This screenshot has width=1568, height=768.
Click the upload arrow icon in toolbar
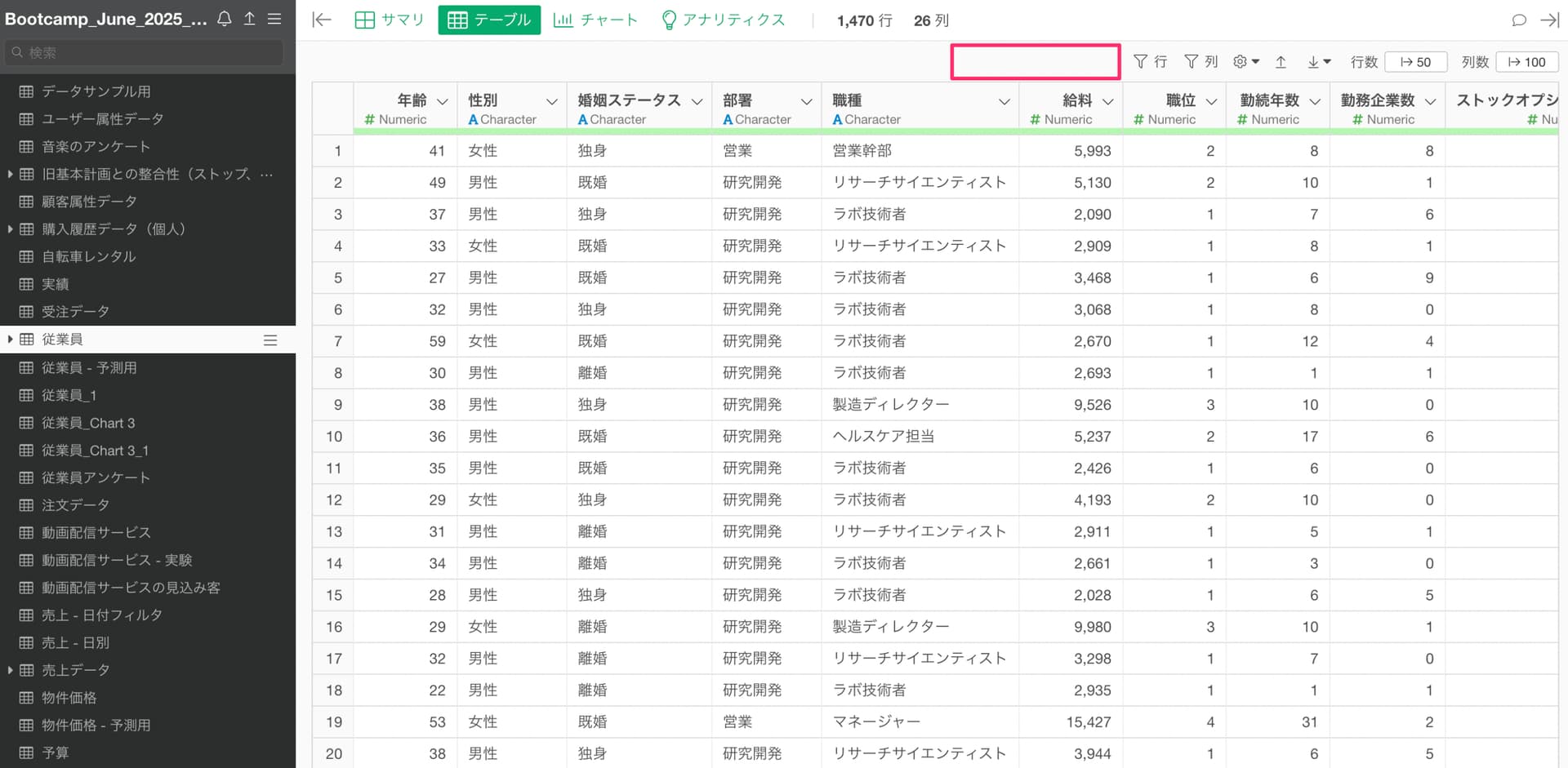click(1281, 62)
